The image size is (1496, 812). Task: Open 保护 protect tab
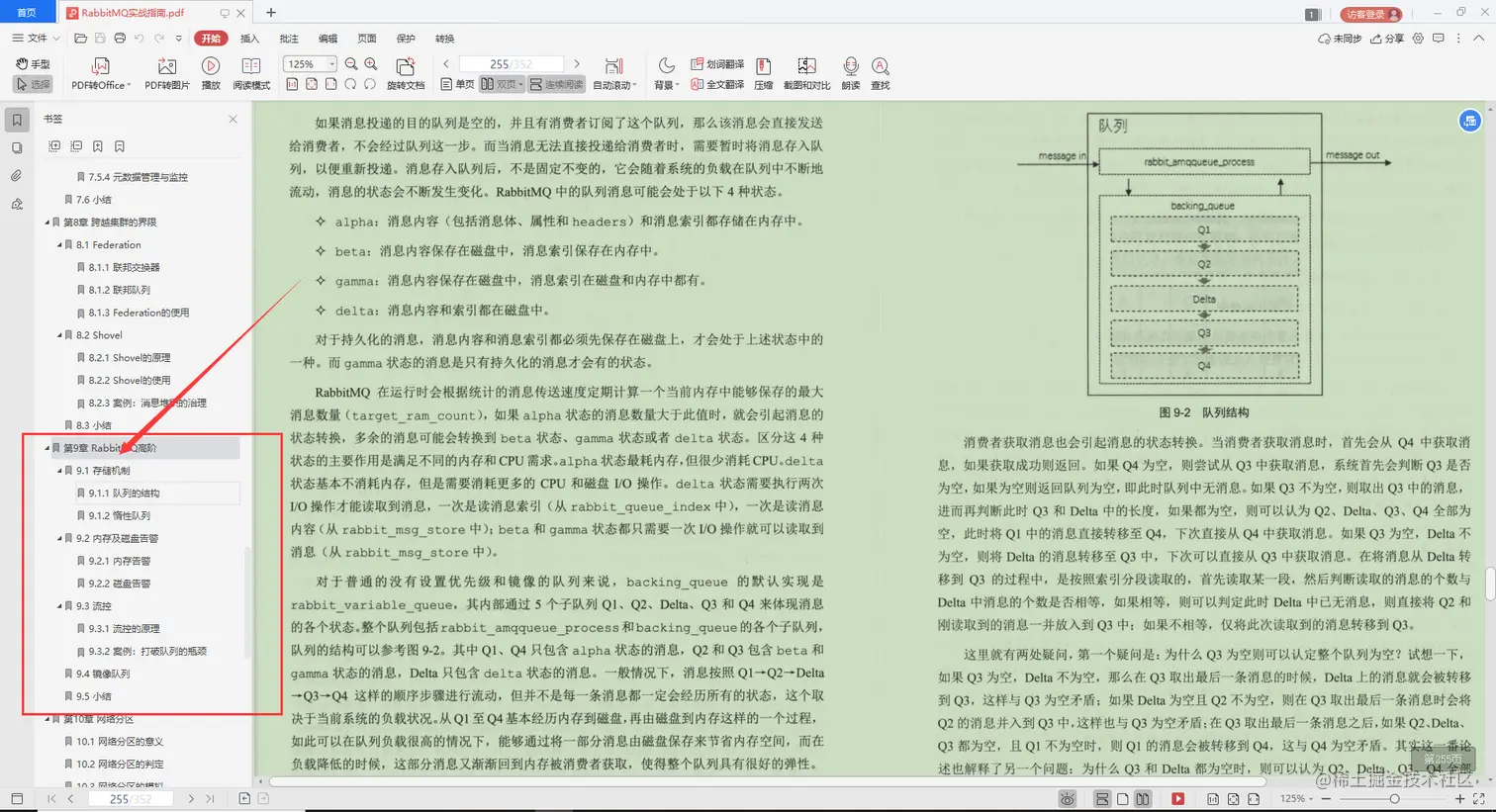[406, 39]
